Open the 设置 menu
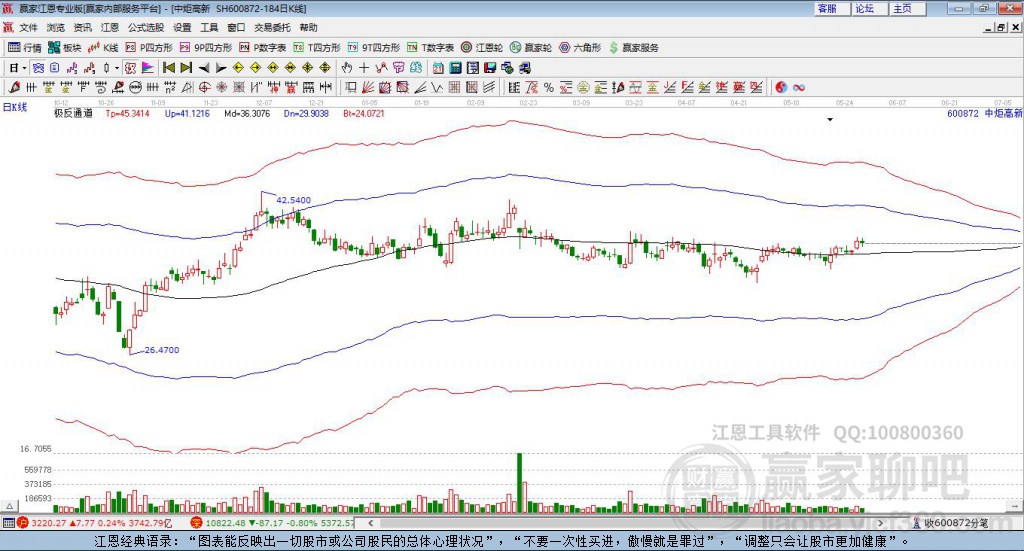 182,27
